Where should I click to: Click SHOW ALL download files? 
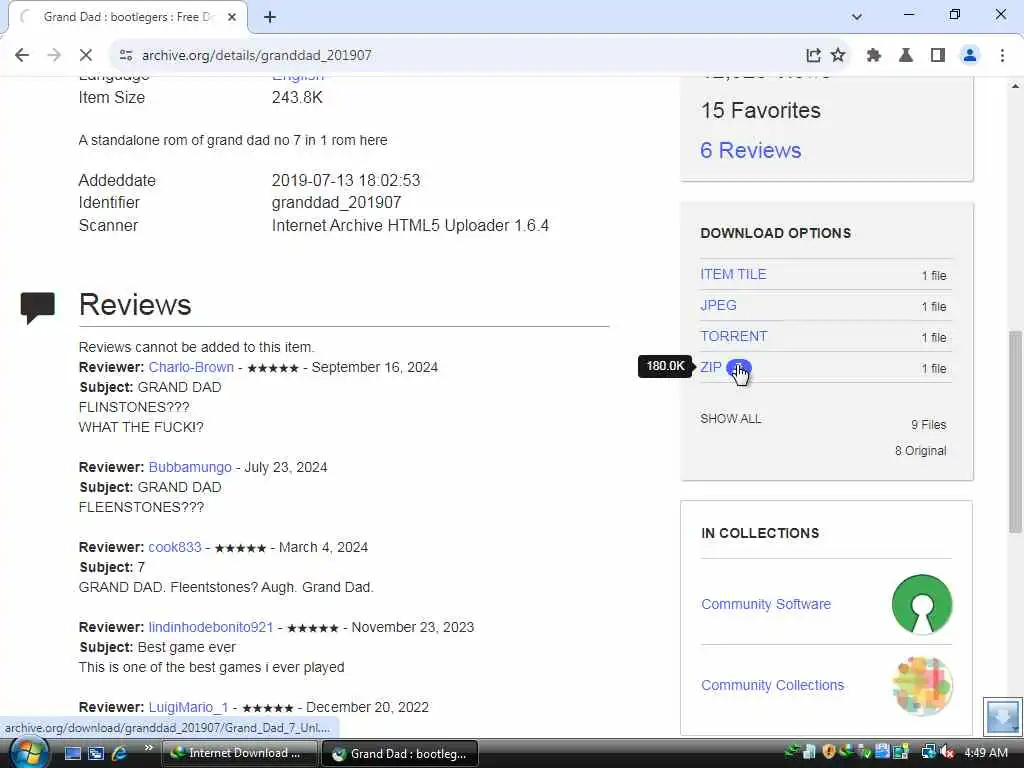(731, 419)
